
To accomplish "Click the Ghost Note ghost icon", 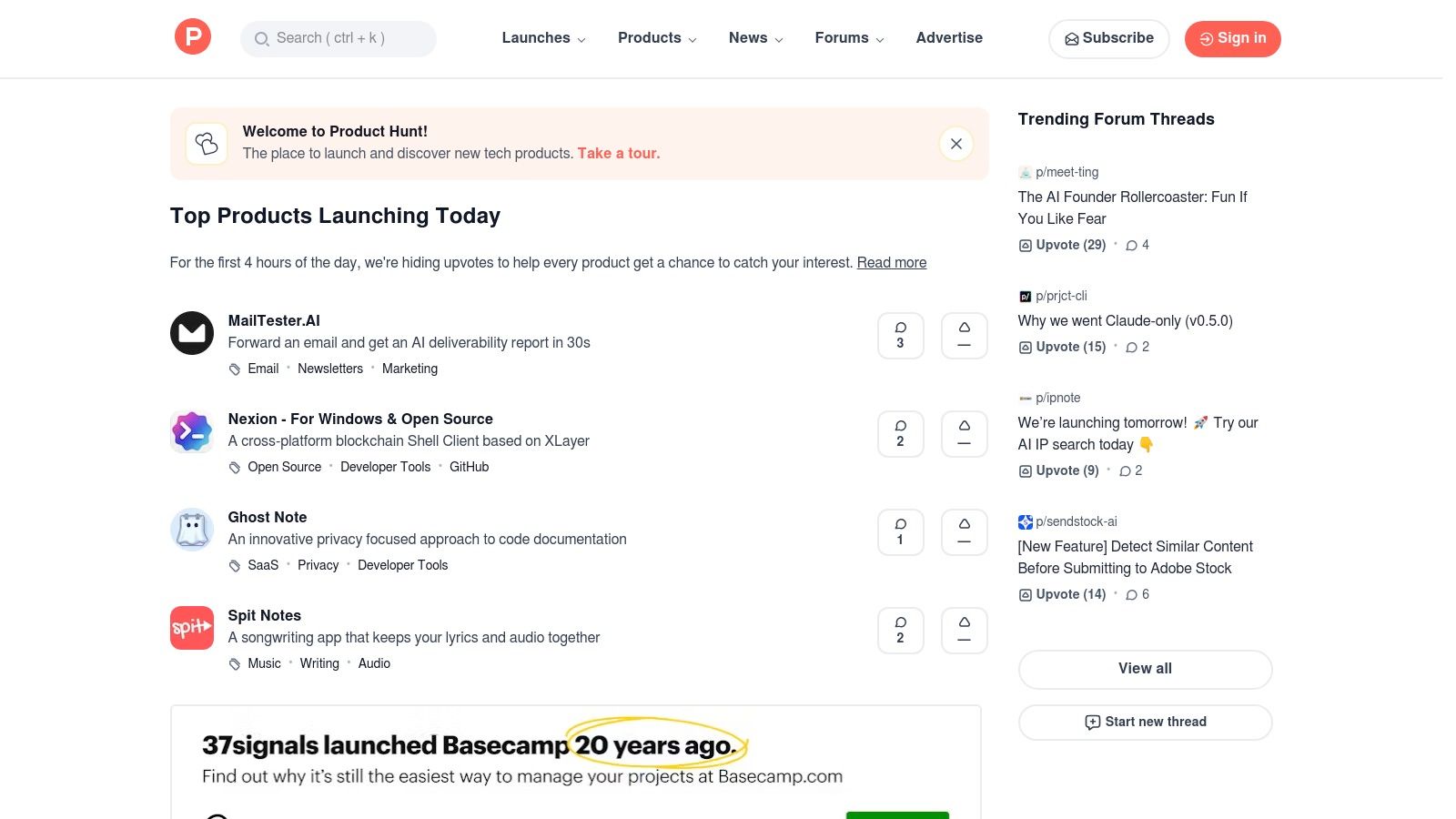I will point(192,530).
